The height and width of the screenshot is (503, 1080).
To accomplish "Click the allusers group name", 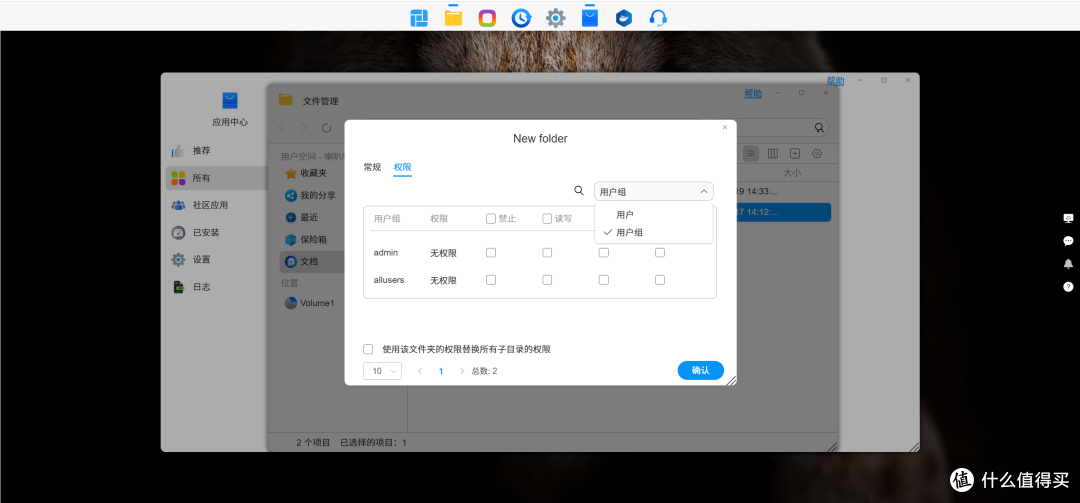I will (389, 280).
